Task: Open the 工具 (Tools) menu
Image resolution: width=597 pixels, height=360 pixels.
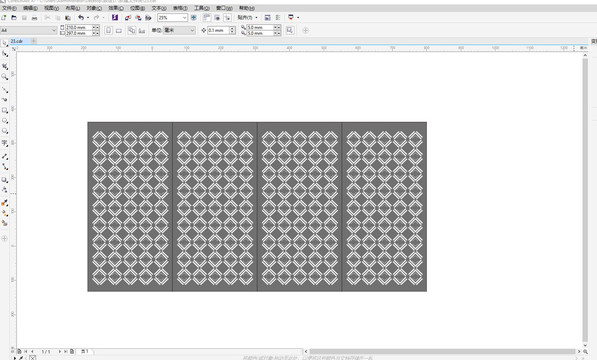Action: [202, 8]
